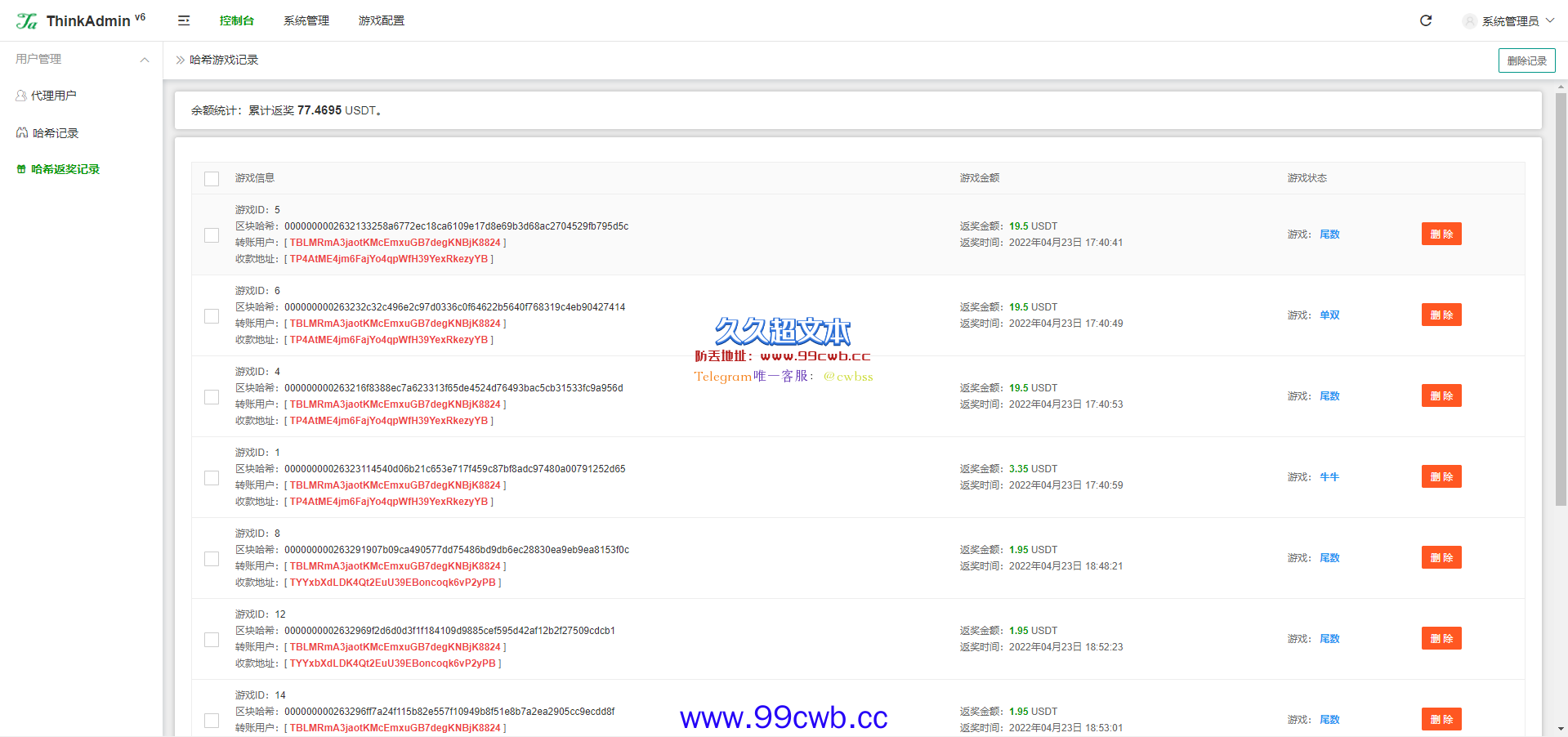Click the scrollbar down arrow
Screen dimensions: 1568x737
(x=1561, y=729)
